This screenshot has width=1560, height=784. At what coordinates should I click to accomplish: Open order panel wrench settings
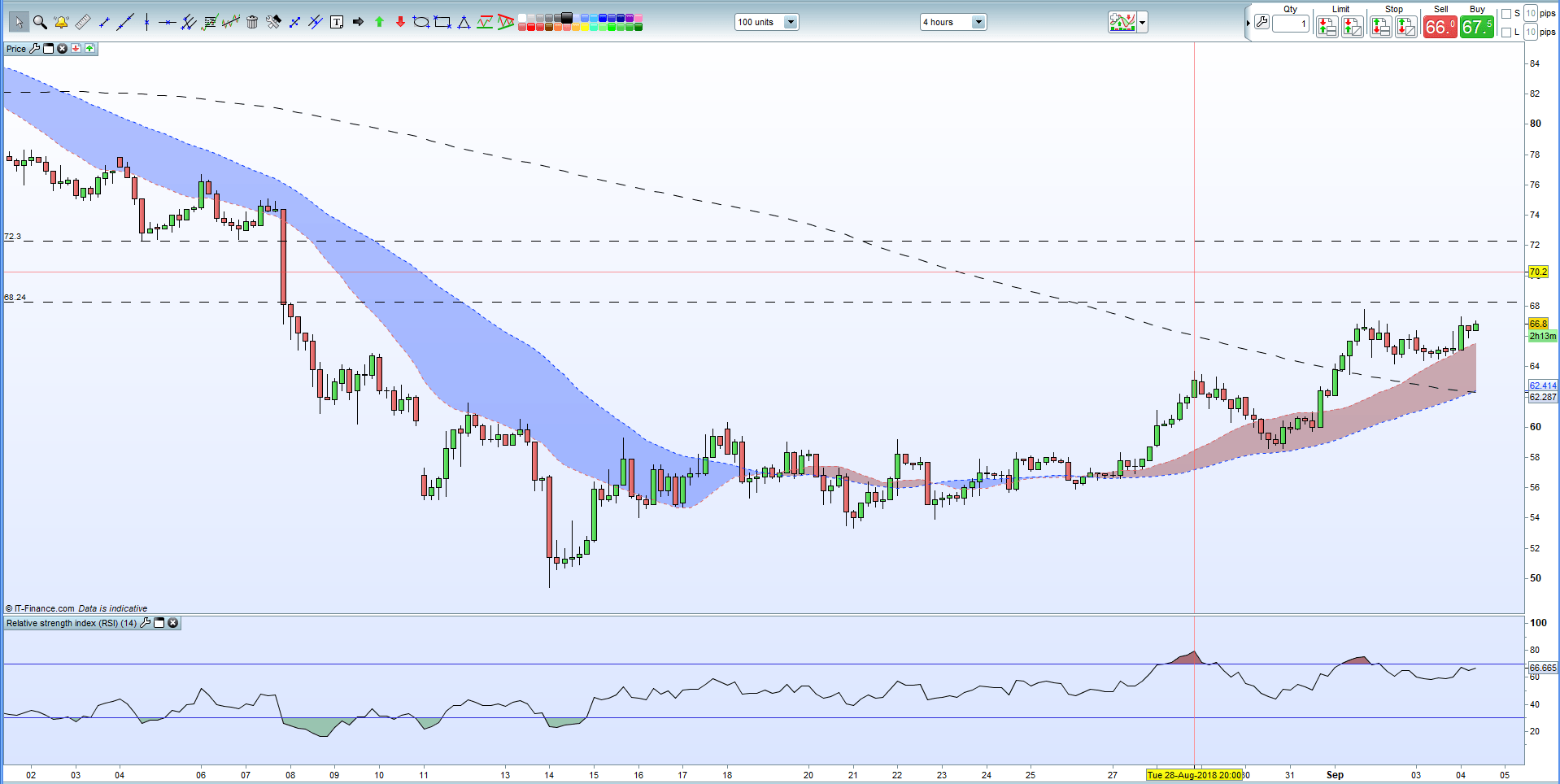coord(1262,22)
